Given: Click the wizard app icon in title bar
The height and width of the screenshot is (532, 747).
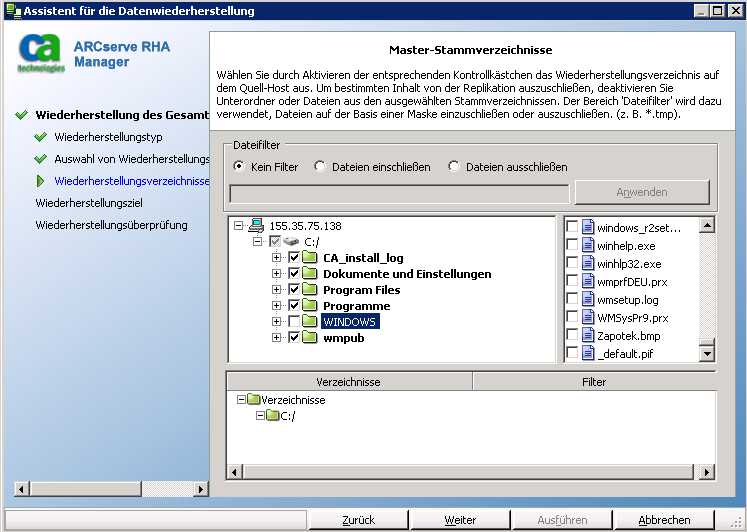Looking at the screenshot, I should coord(13,11).
